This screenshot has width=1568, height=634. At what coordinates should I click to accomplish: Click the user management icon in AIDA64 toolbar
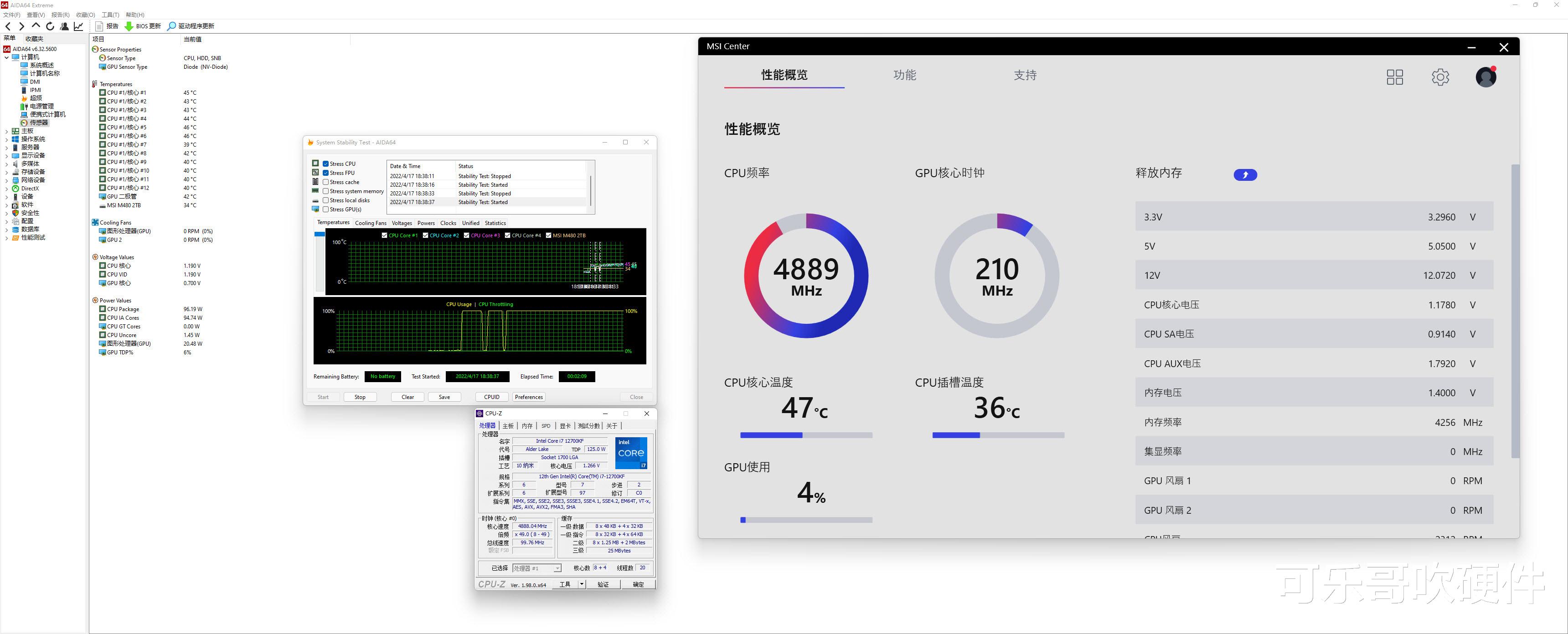64,26
